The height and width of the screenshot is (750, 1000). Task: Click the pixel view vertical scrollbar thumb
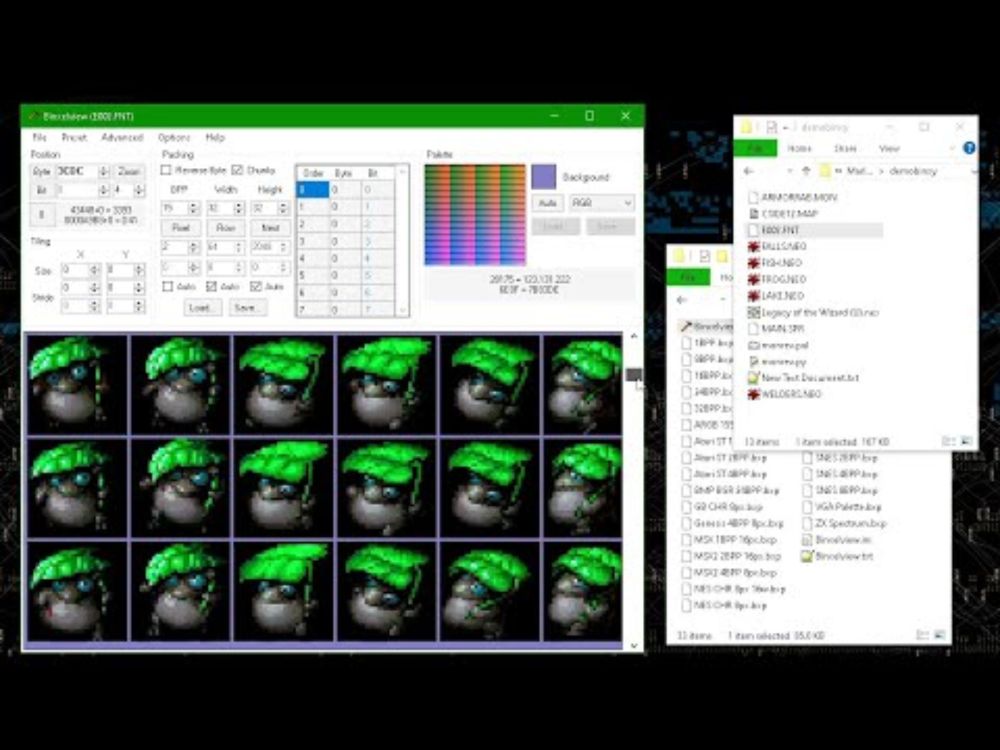tap(634, 374)
